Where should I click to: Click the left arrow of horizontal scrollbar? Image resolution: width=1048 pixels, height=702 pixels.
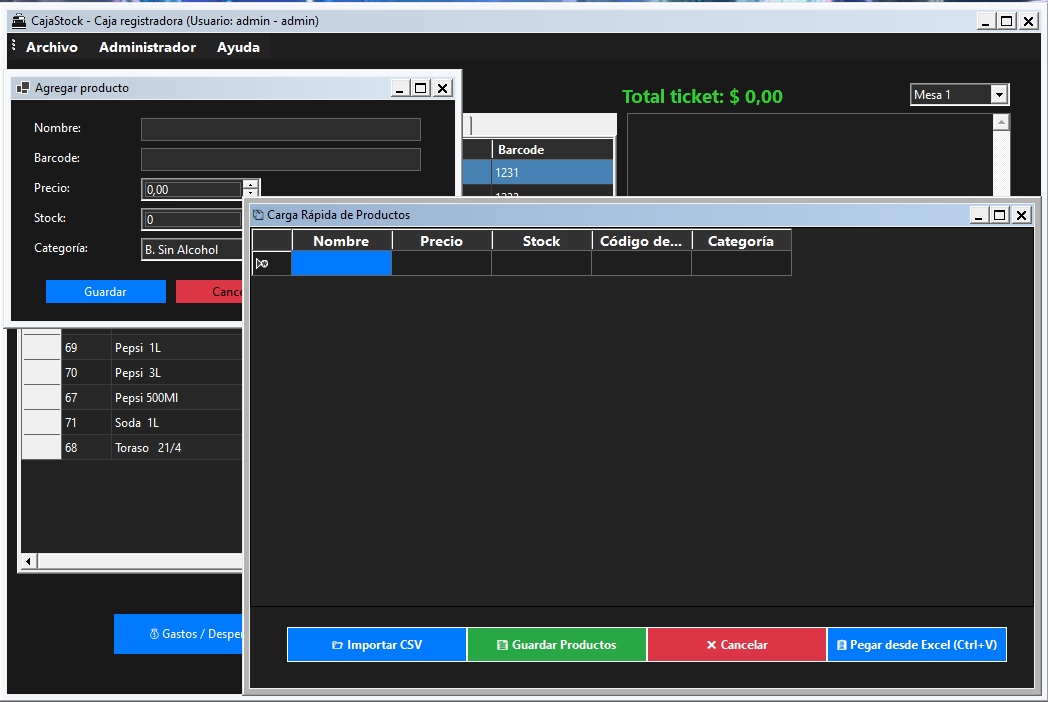point(28,562)
